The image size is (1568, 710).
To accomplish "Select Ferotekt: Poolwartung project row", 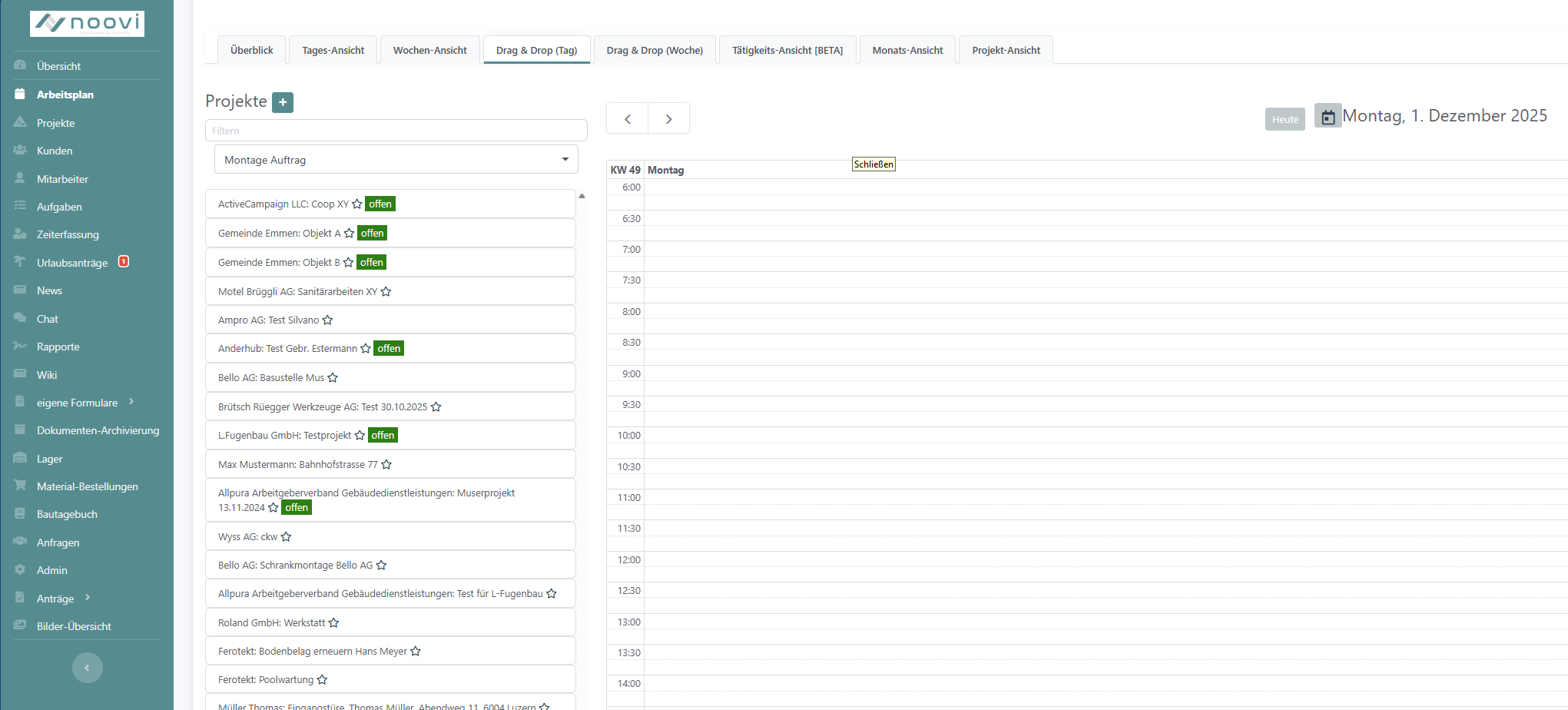I will 390,679.
